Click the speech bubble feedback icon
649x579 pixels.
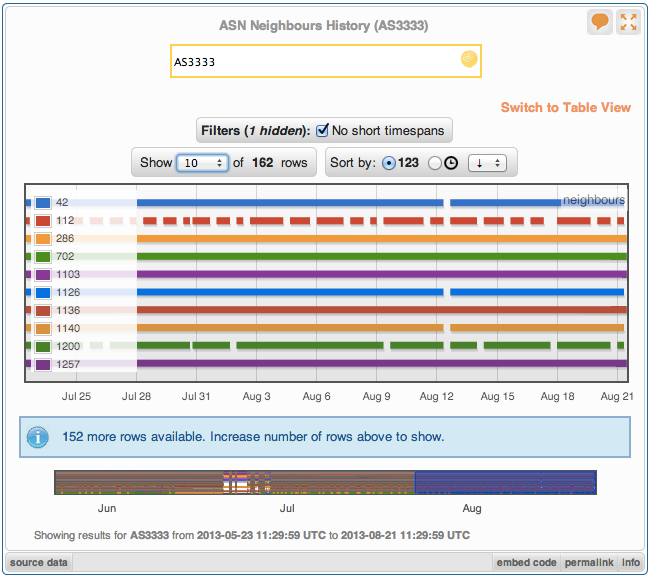click(600, 22)
